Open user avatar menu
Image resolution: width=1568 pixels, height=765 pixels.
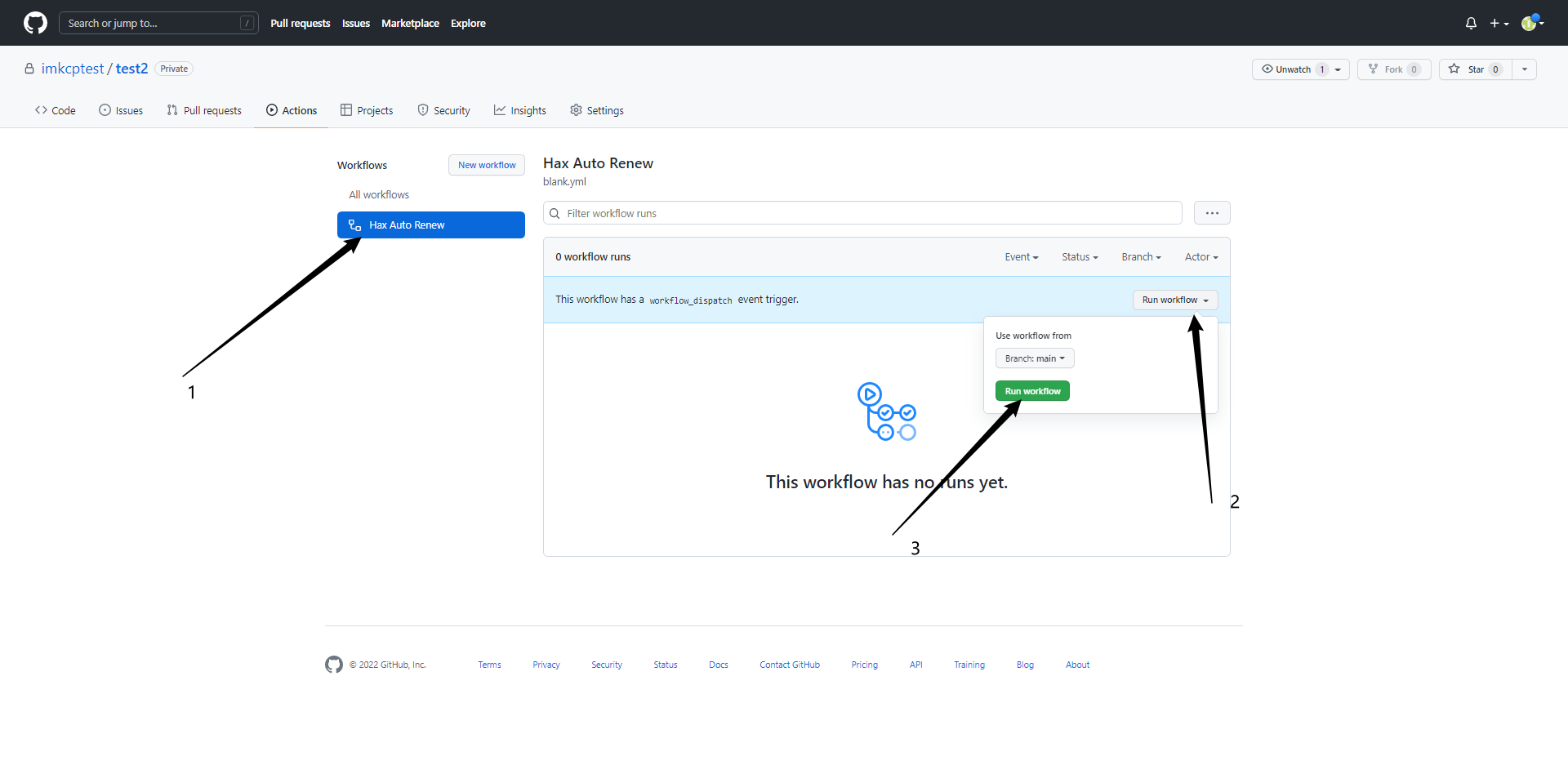[1532, 23]
